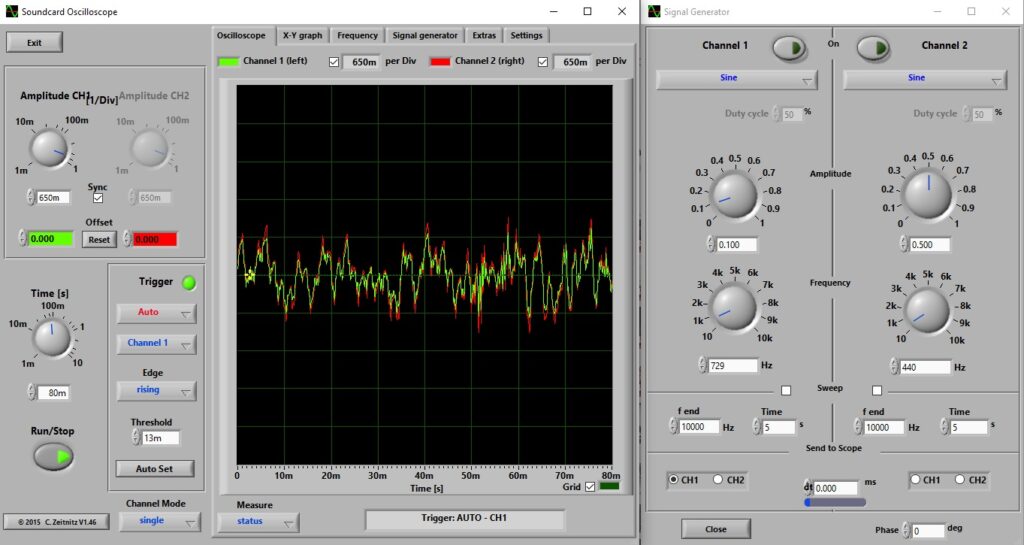Click the Amplitude CH1 knob
Image resolution: width=1024 pixels, height=545 pixels.
49,149
